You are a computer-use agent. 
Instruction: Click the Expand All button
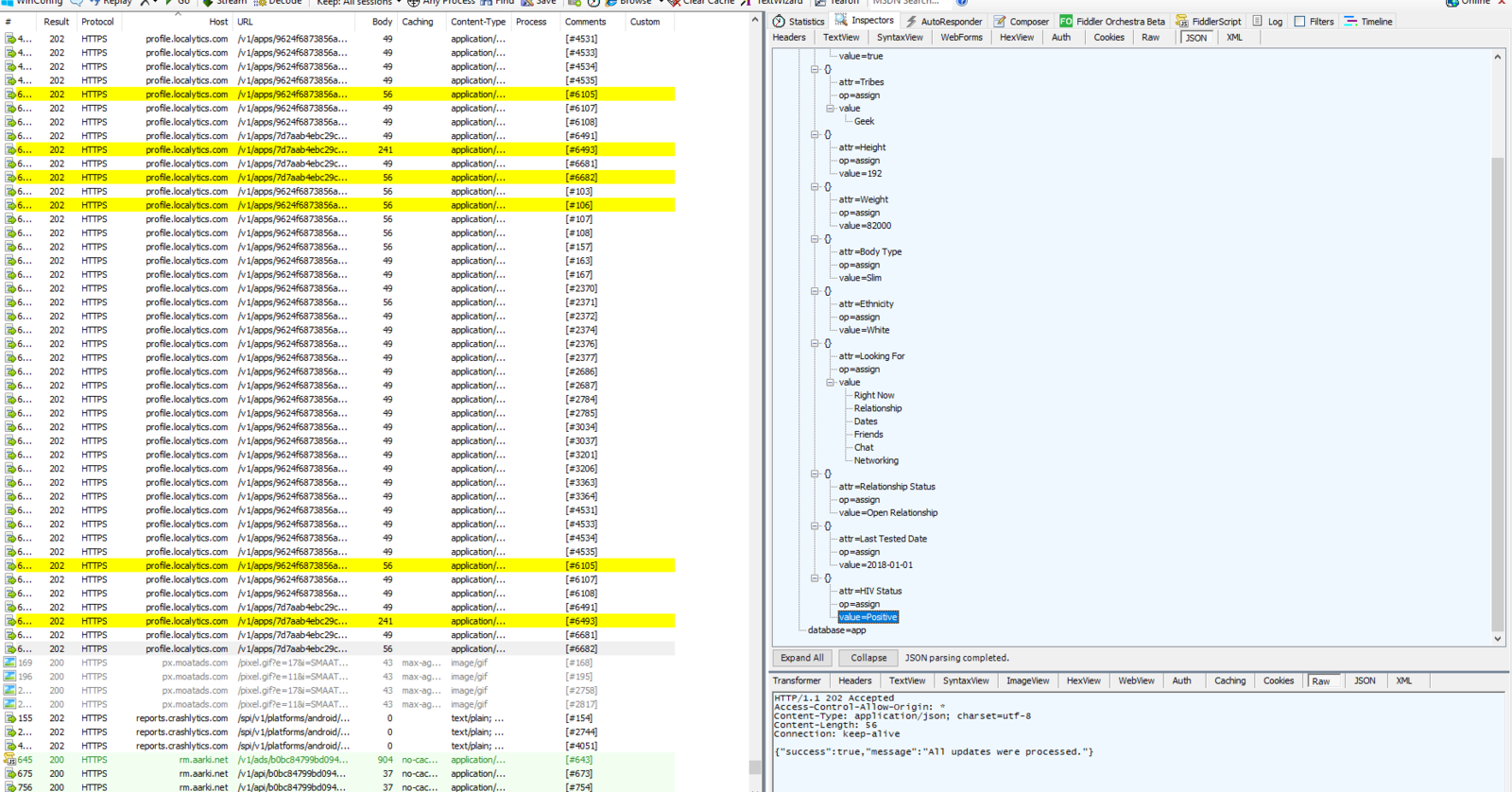tap(801, 658)
